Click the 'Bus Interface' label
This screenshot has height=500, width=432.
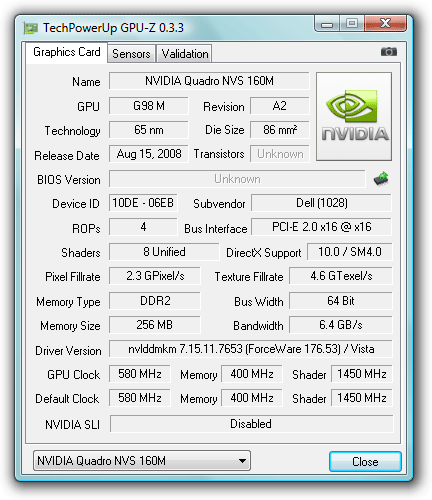click(216, 229)
